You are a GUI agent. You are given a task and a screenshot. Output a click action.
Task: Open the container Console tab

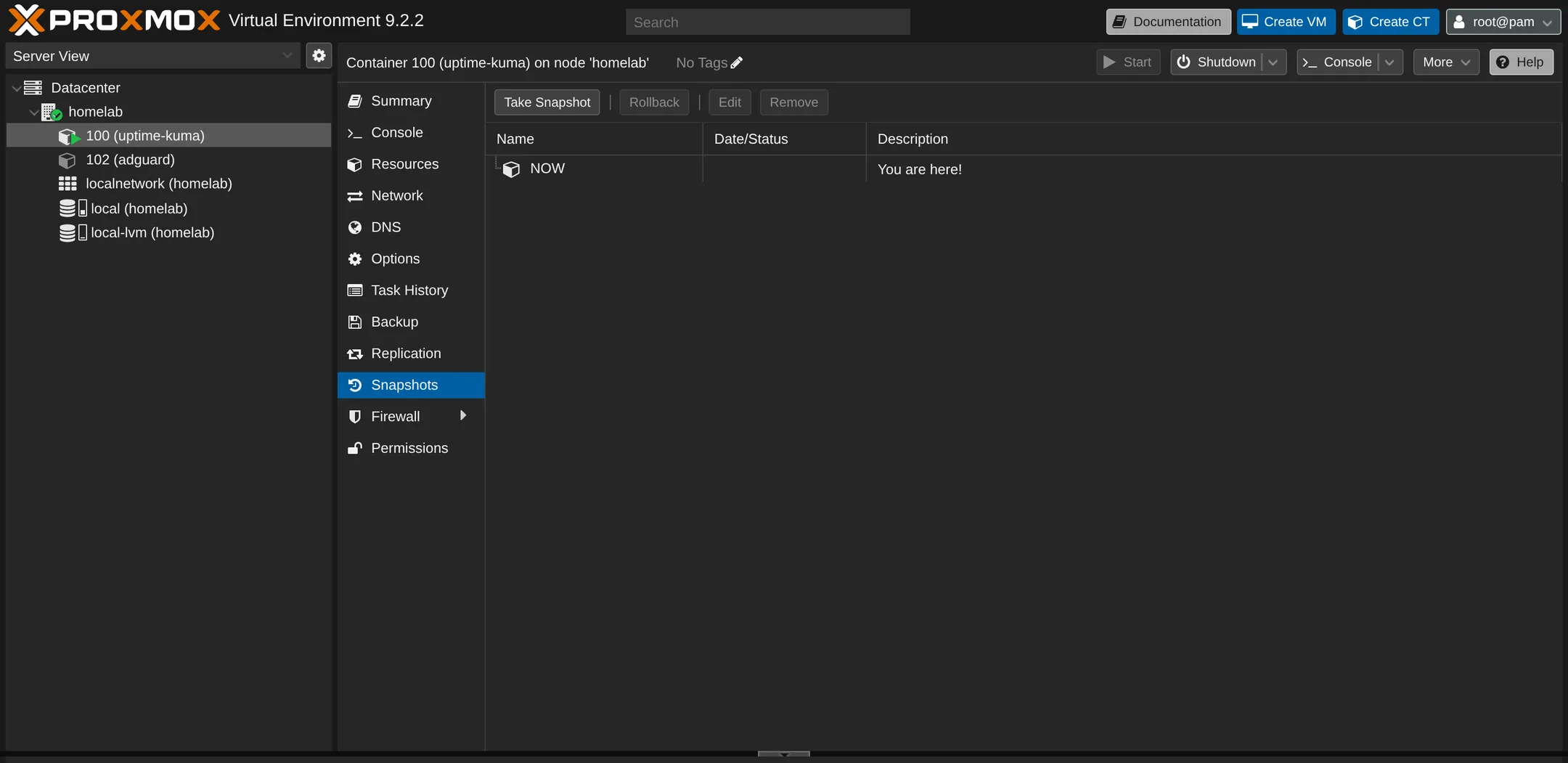click(x=411, y=133)
